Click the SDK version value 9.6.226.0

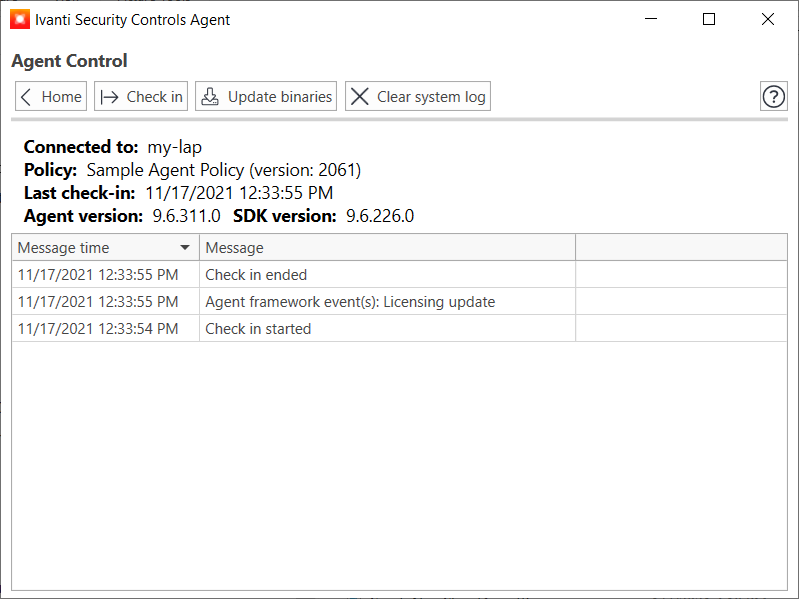tap(380, 216)
